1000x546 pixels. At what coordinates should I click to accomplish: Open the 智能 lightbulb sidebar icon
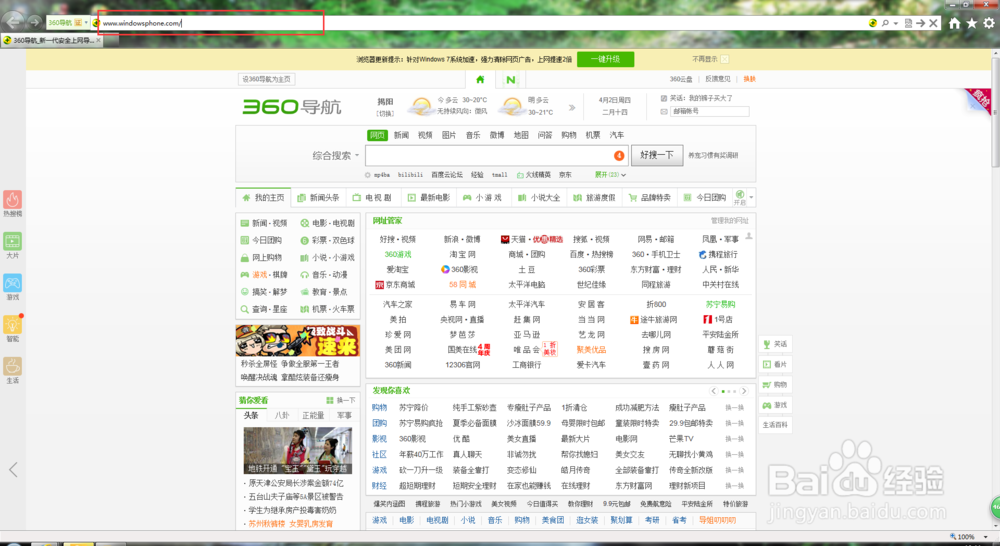click(x=12, y=325)
